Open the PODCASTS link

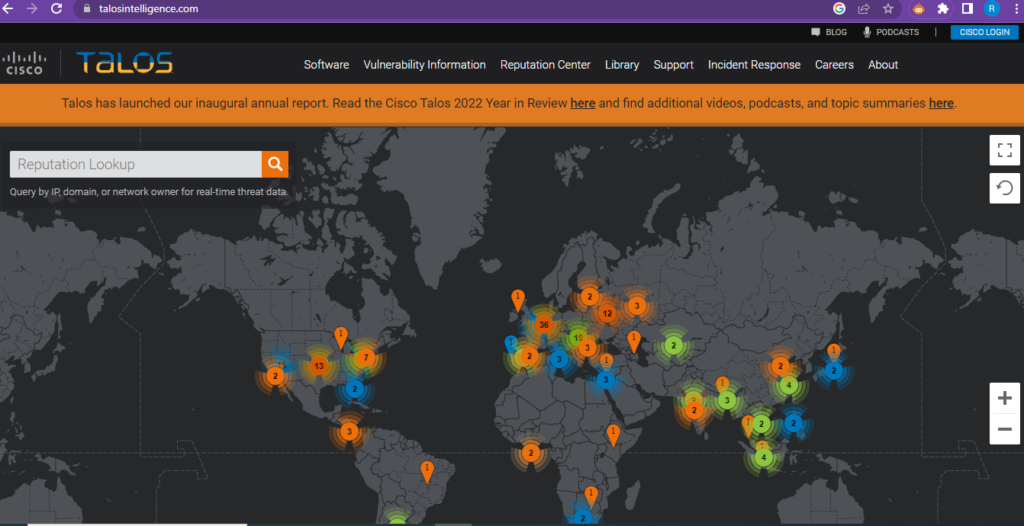pyautogui.click(x=891, y=32)
